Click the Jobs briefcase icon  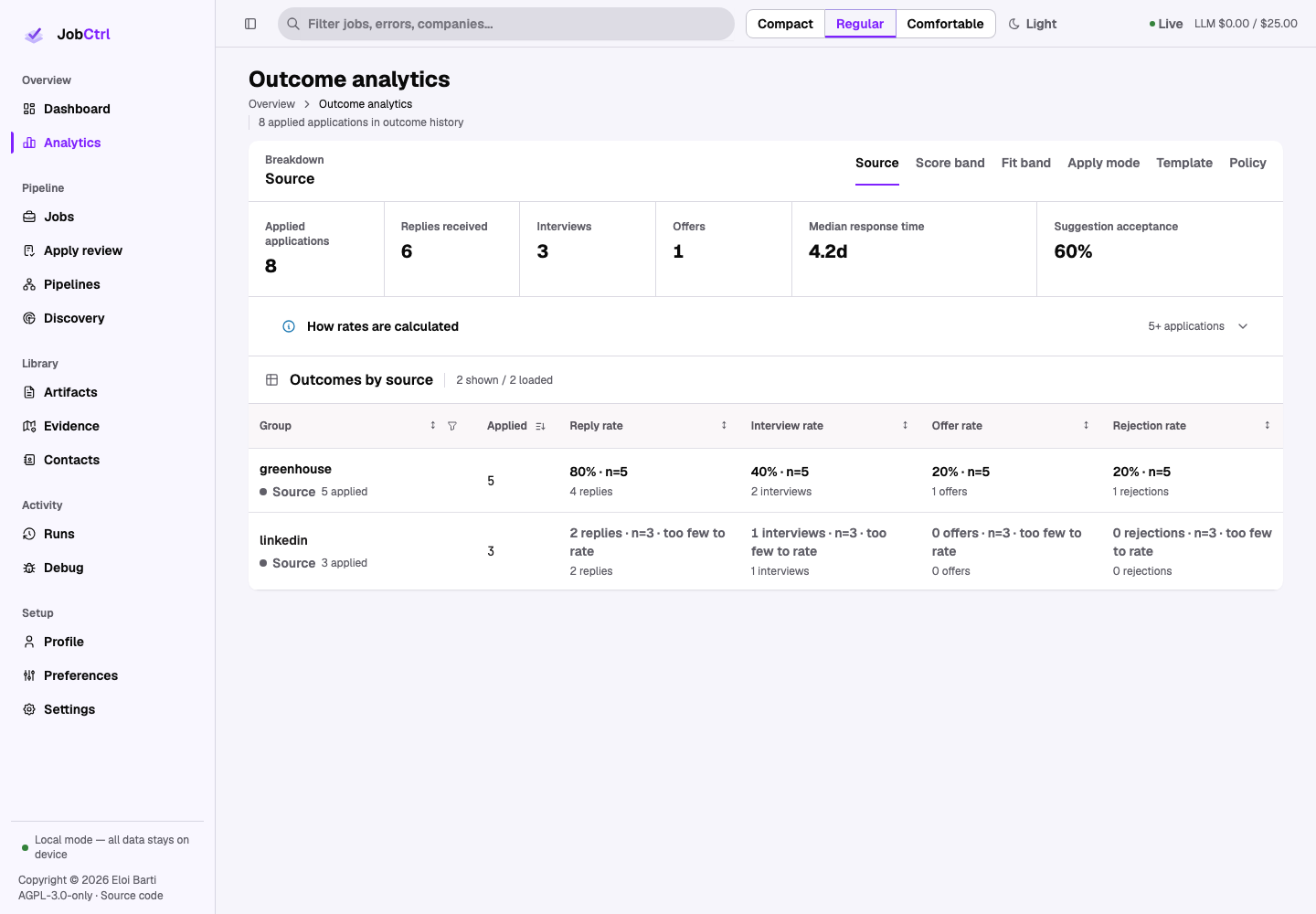click(x=29, y=217)
